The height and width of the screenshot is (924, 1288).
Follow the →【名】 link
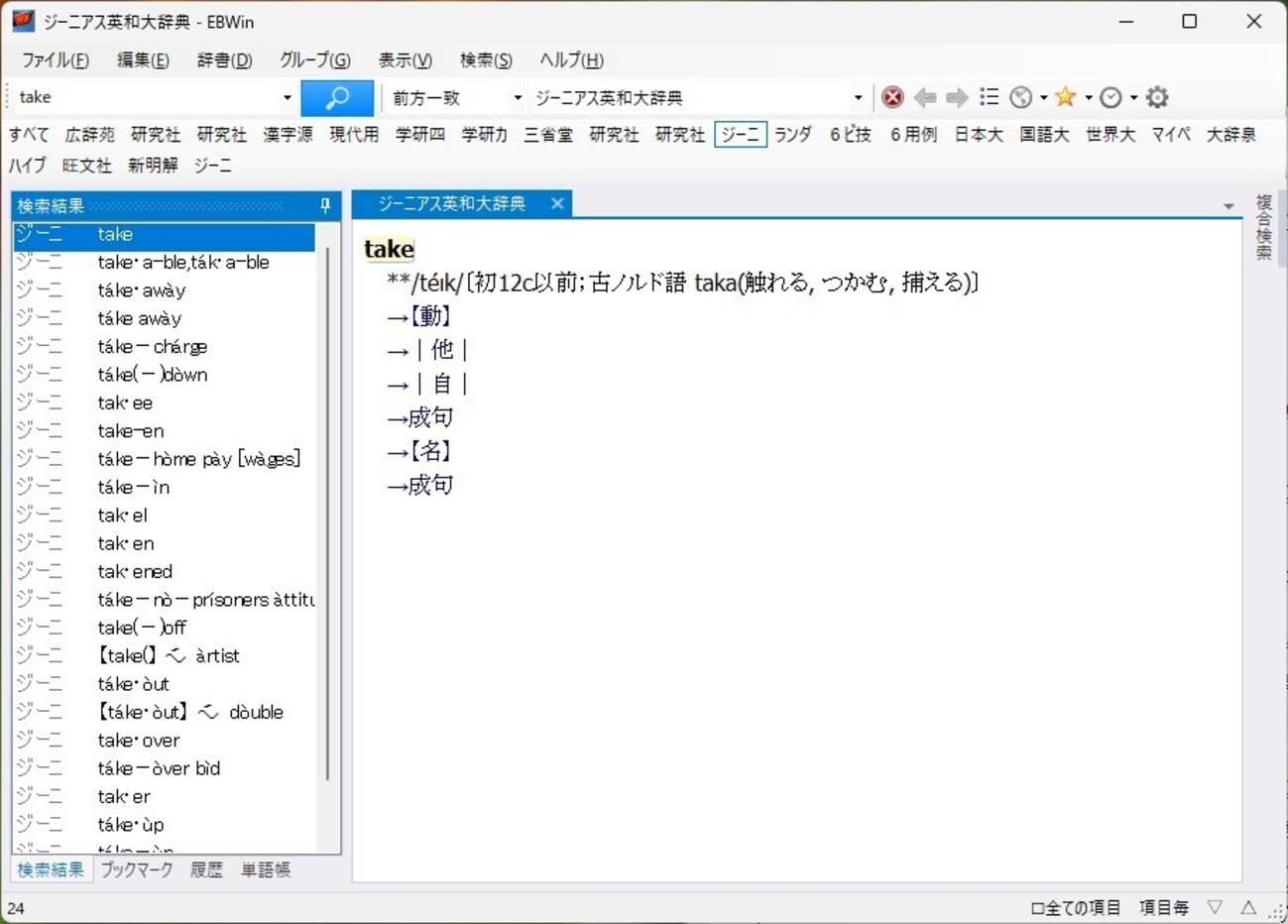(x=419, y=451)
